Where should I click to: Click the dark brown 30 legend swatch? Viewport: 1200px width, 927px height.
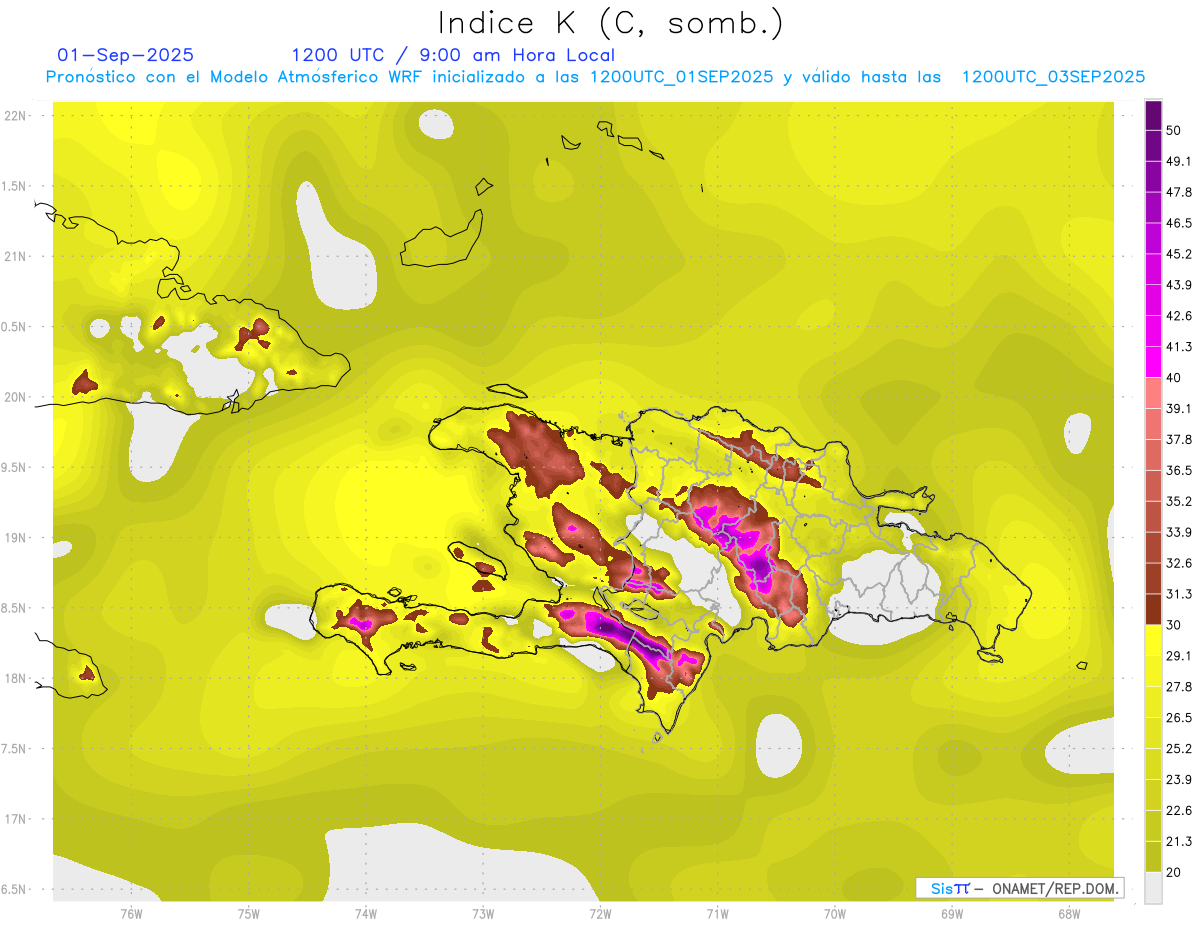[x=1153, y=609]
